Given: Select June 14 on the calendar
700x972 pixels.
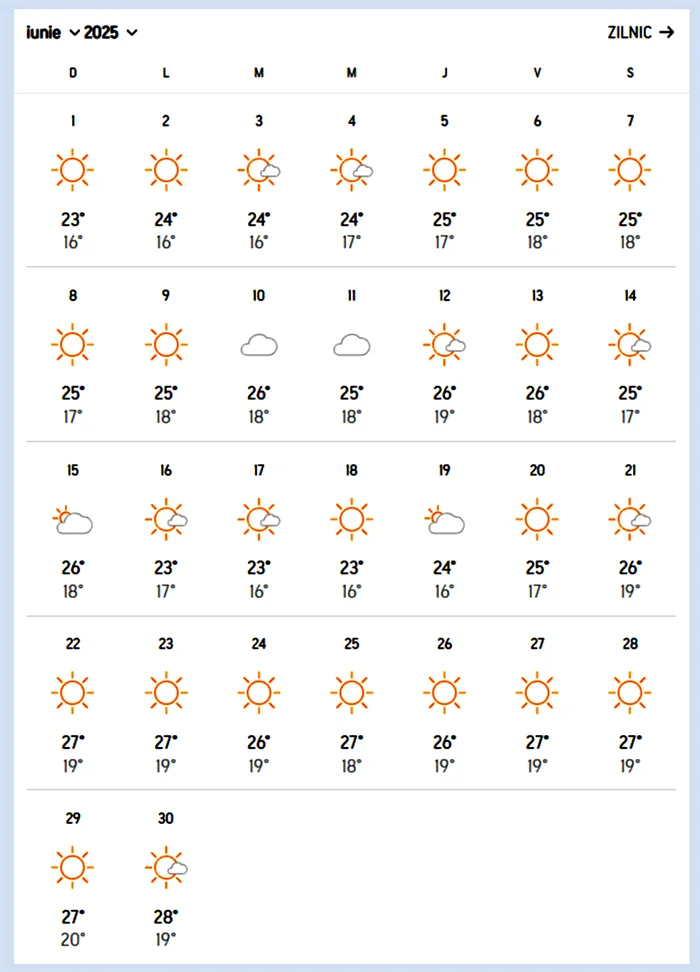Looking at the screenshot, I should 630,296.
